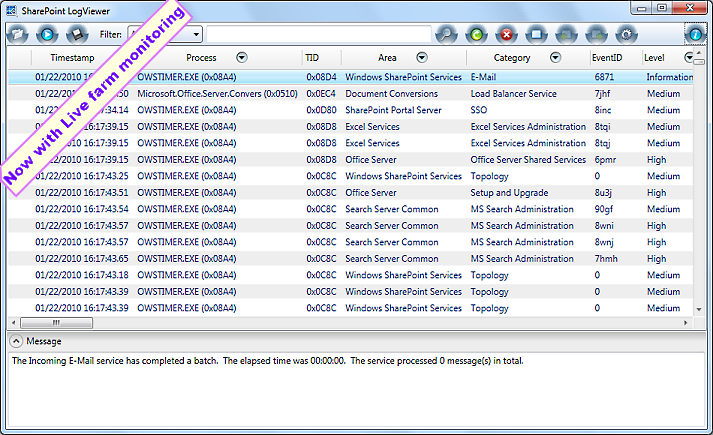This screenshot has height=435, width=713.
Task: Click the vertical scrollbar down arrow
Action: (x=699, y=310)
